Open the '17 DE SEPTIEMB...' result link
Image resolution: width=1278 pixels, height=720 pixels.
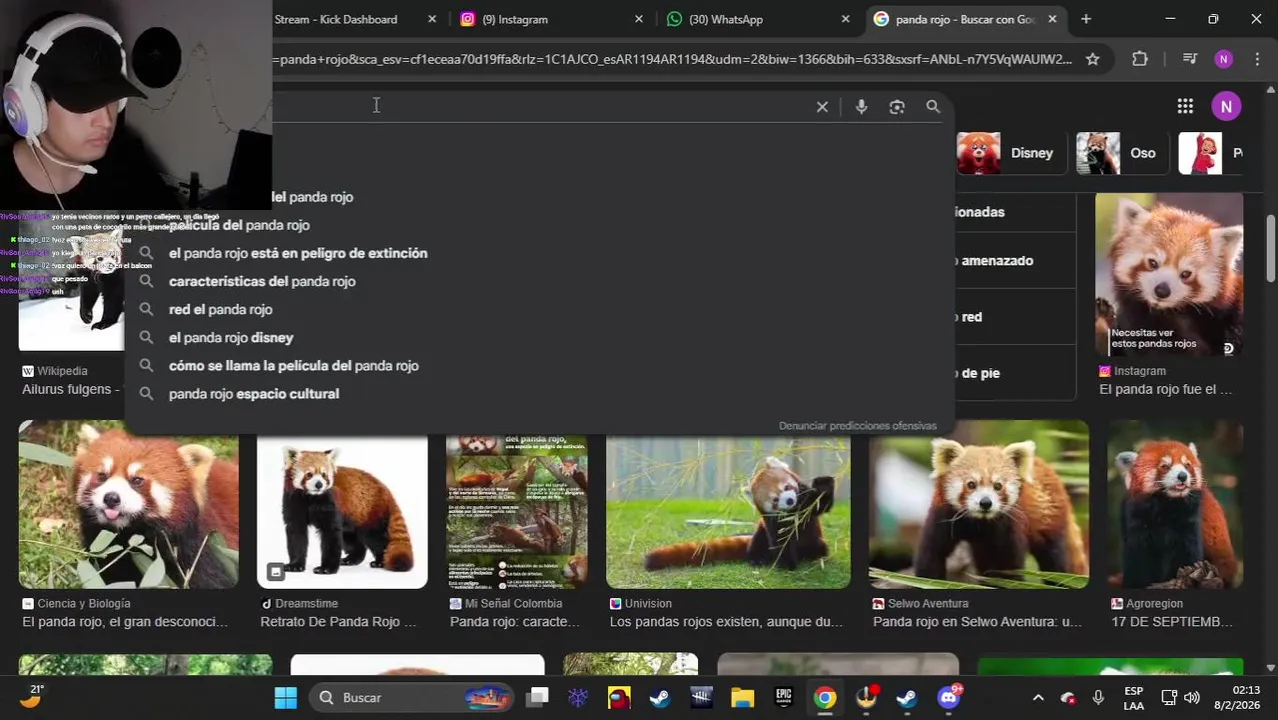(1172, 621)
